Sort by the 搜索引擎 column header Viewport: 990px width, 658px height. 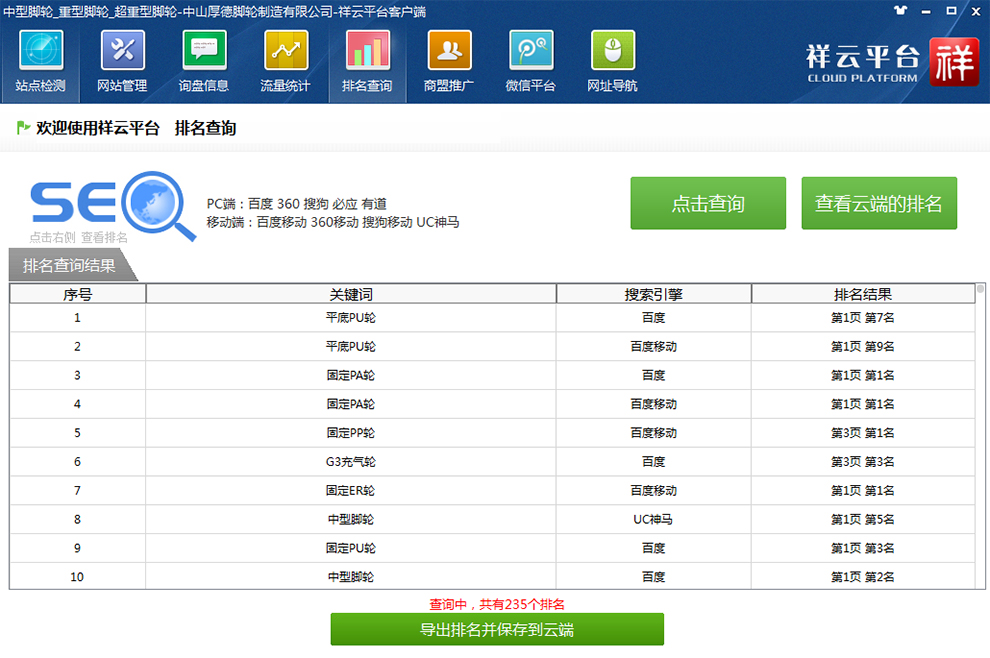point(653,294)
